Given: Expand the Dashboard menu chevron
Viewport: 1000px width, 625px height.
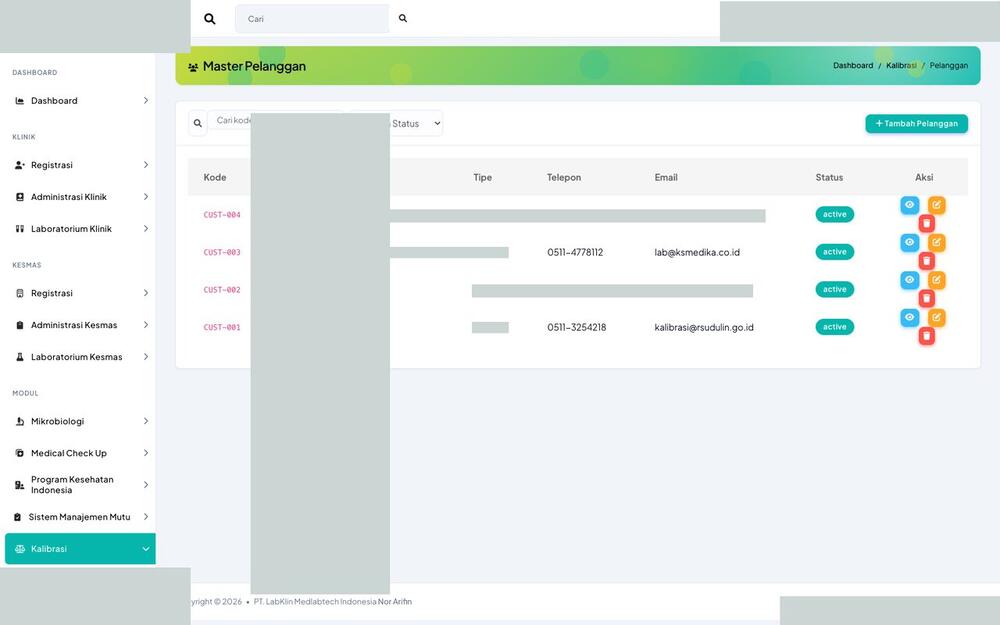Looking at the screenshot, I should pyautogui.click(x=146, y=101).
